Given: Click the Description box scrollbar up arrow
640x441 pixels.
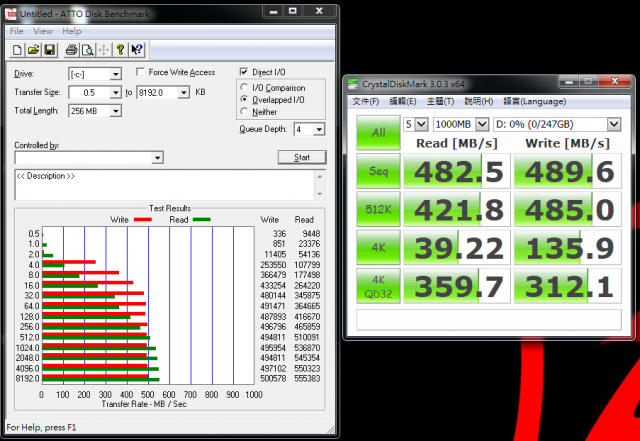Looking at the screenshot, I should [x=320, y=176].
